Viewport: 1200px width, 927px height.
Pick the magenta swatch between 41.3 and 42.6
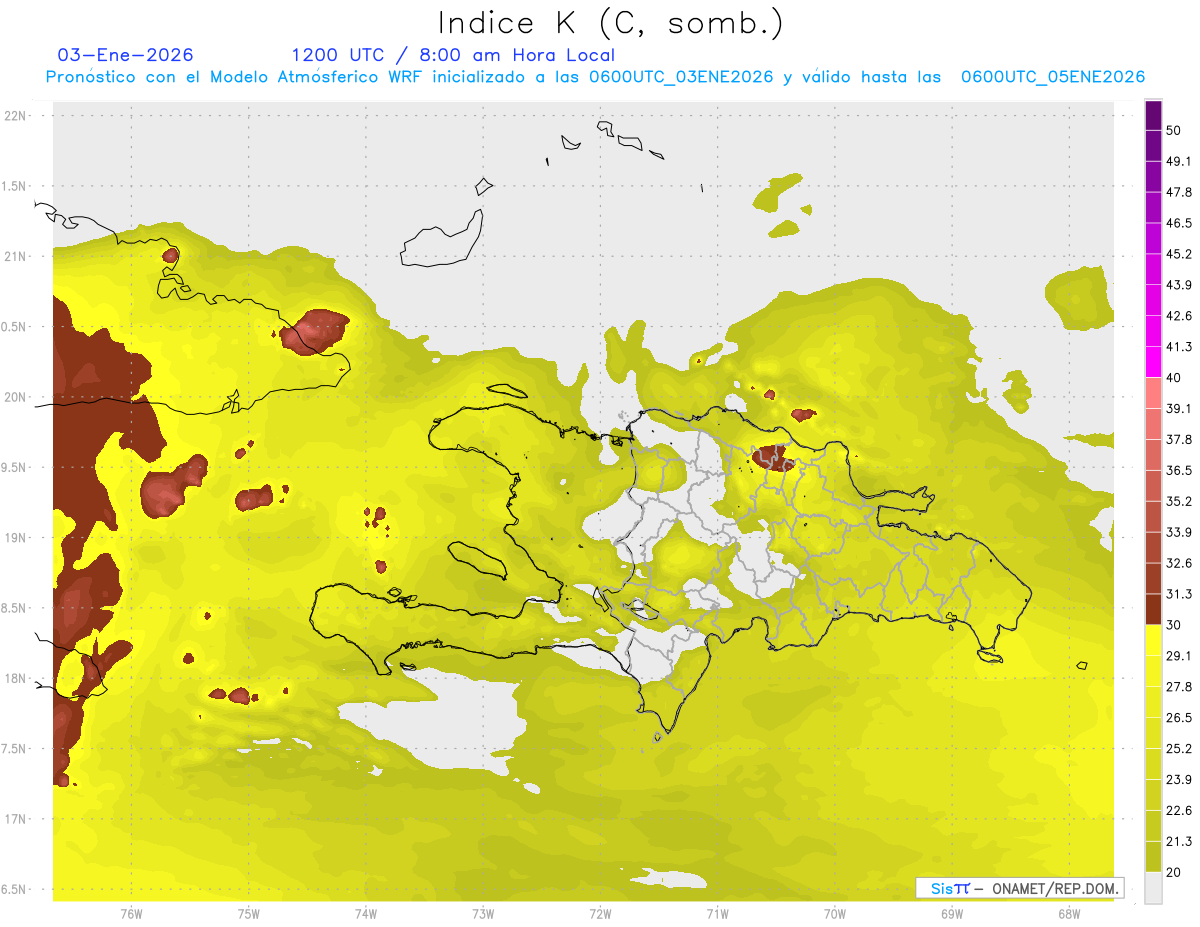[x=1154, y=332]
